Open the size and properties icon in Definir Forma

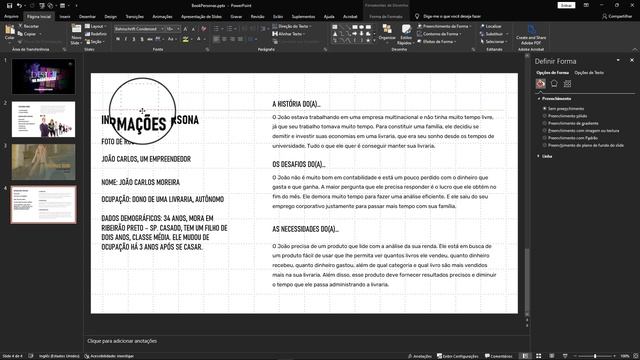(x=567, y=84)
